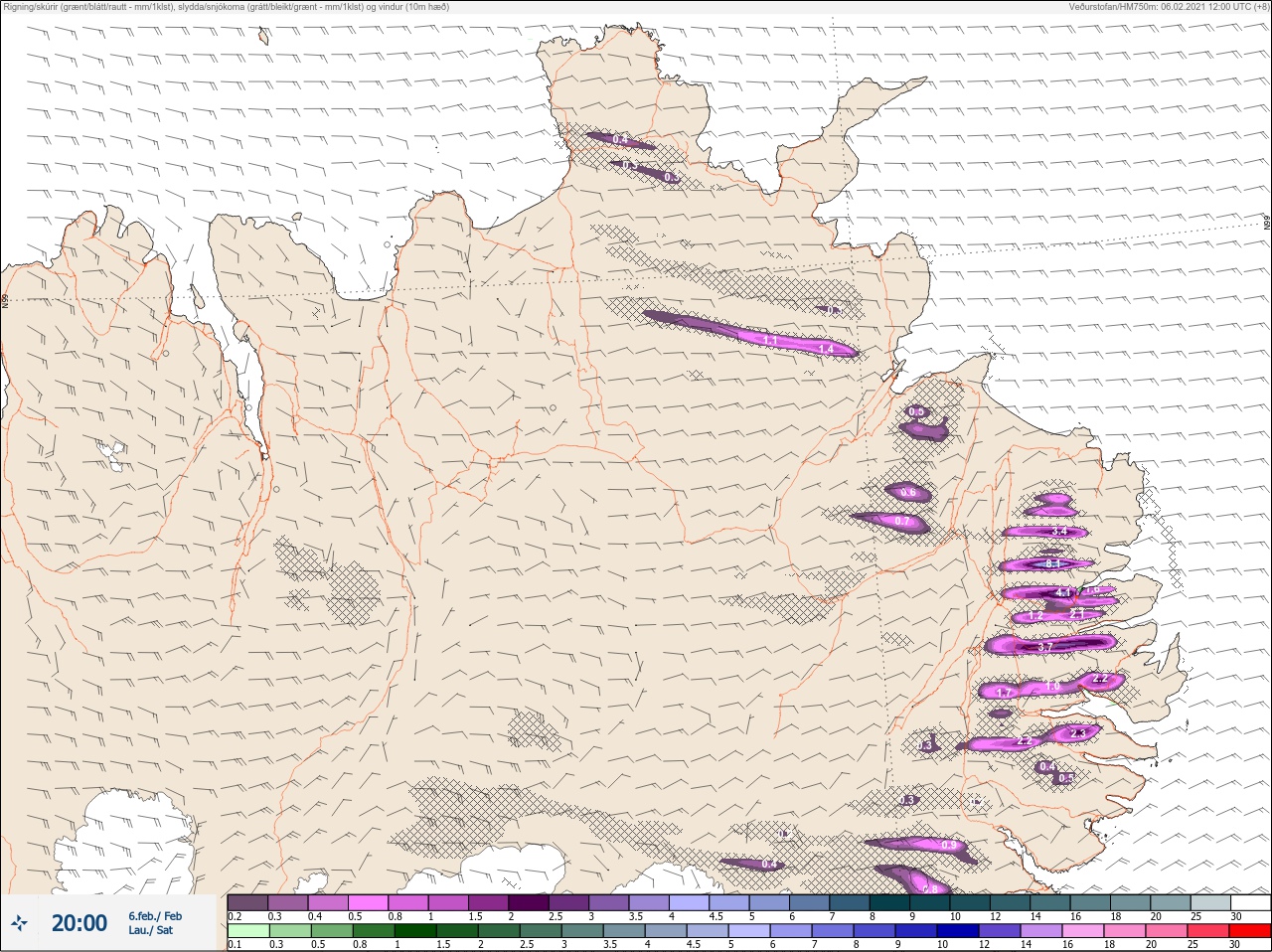Click the 2.3 precipitation value on the map

pyautogui.click(x=1077, y=733)
